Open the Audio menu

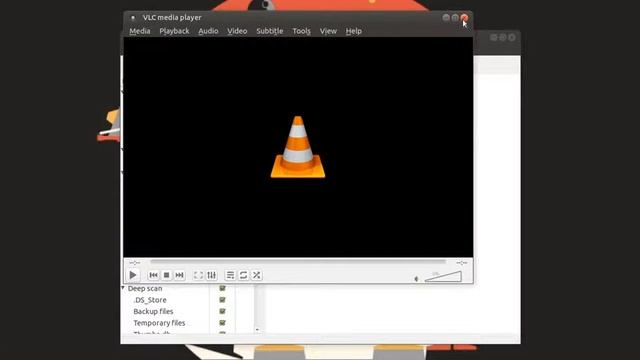[208, 31]
